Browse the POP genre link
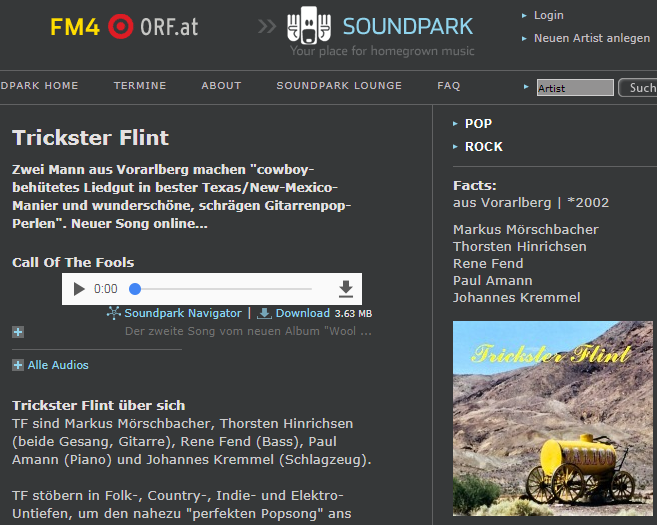Screen dimensions: 657x525 [x=478, y=124]
